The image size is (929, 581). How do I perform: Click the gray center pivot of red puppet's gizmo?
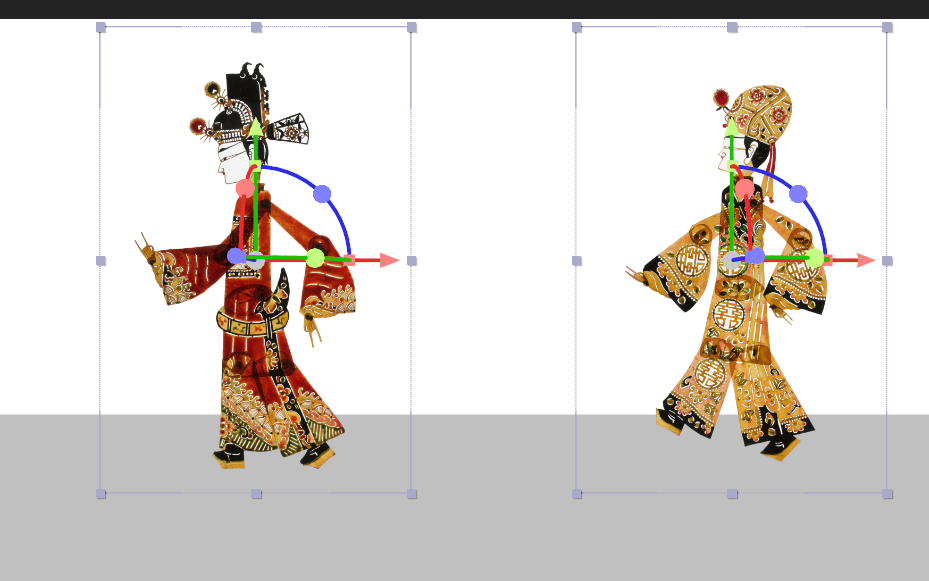(x=255, y=260)
